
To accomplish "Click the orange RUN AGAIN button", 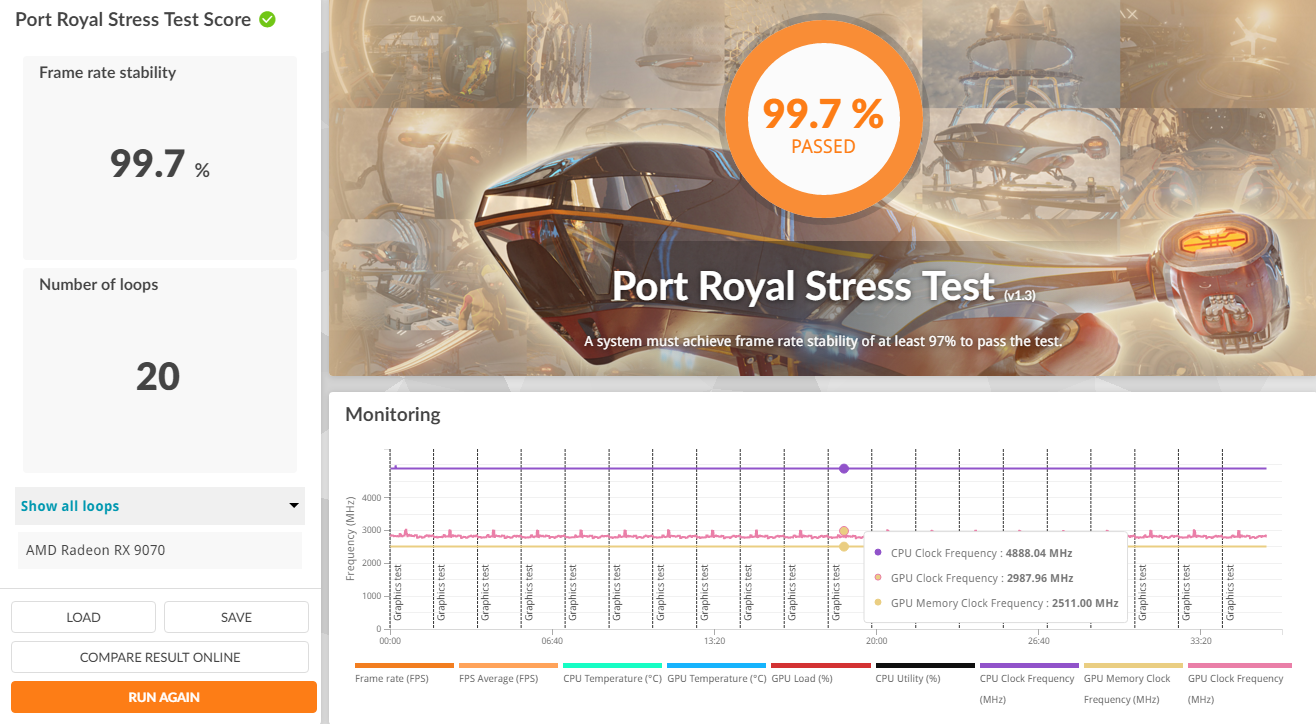I will pos(164,697).
